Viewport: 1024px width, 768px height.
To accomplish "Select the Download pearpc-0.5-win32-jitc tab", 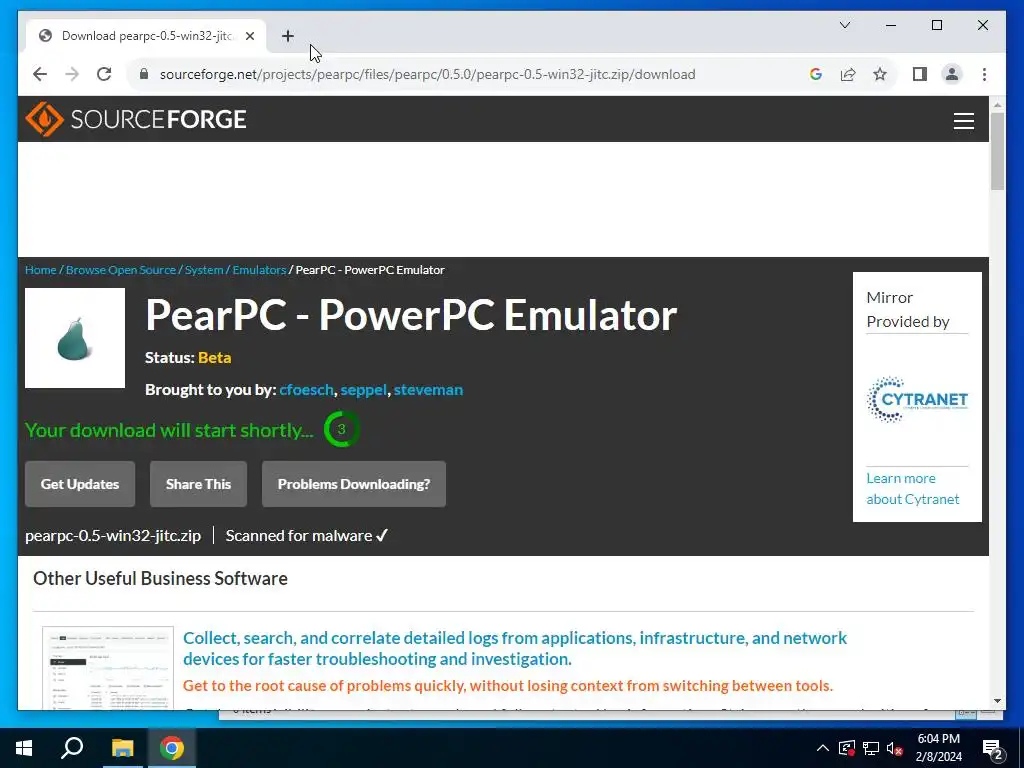I will (x=146, y=36).
